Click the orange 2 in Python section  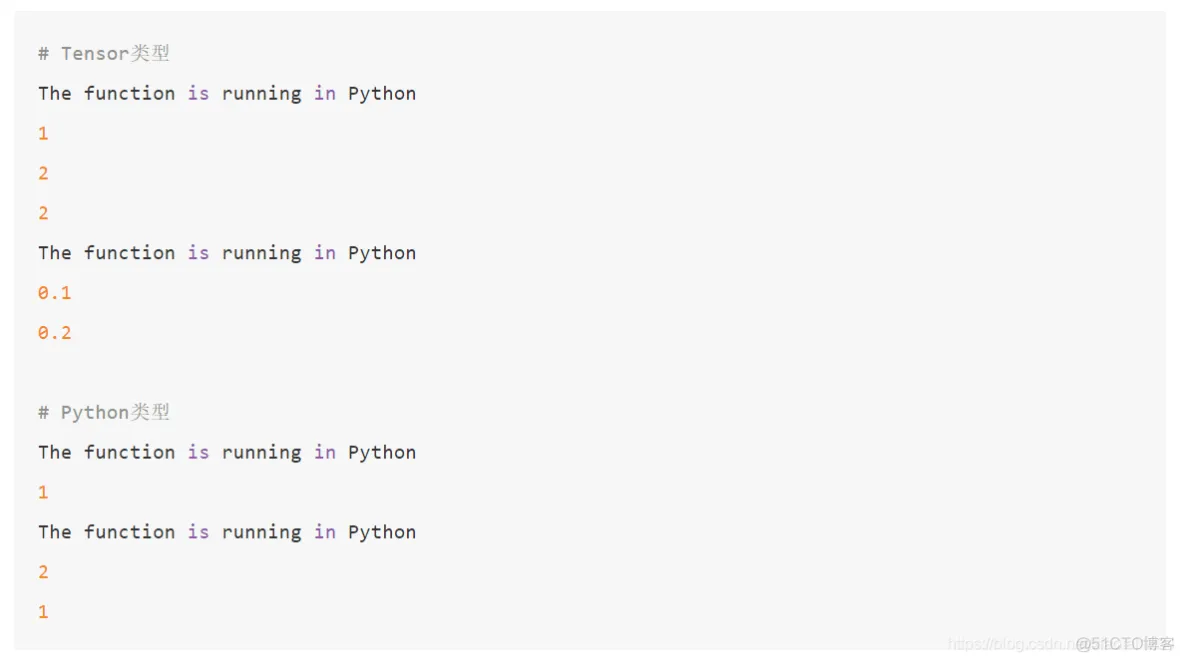[43, 572]
